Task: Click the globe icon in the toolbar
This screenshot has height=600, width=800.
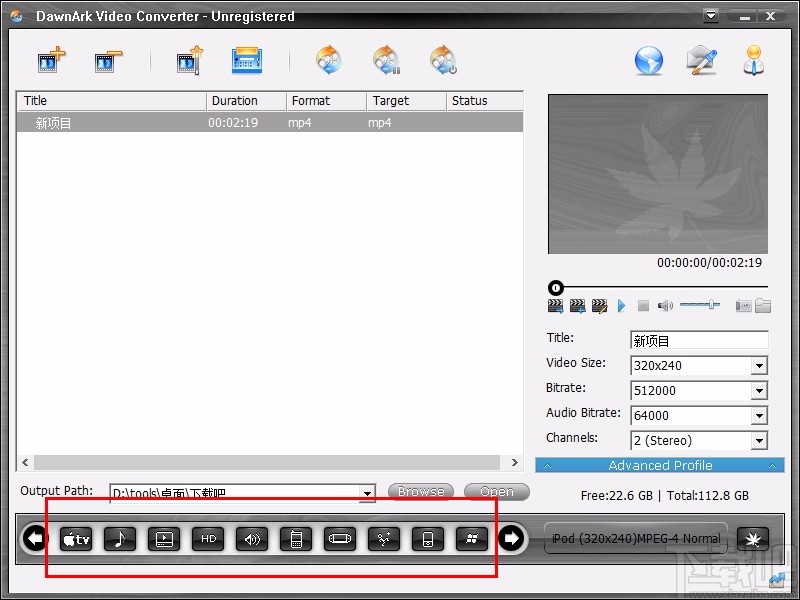Action: point(648,60)
